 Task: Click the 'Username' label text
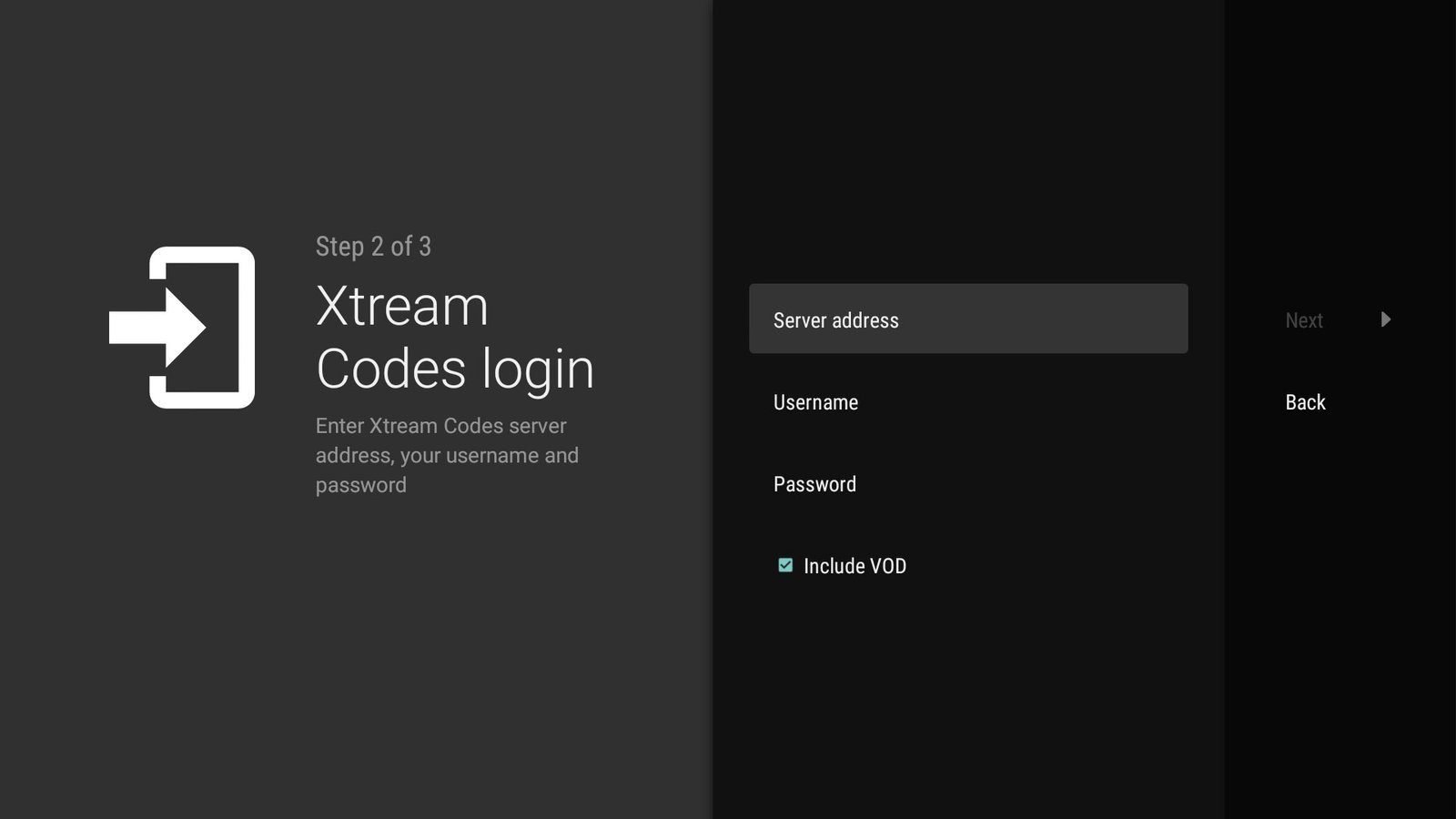tap(815, 402)
